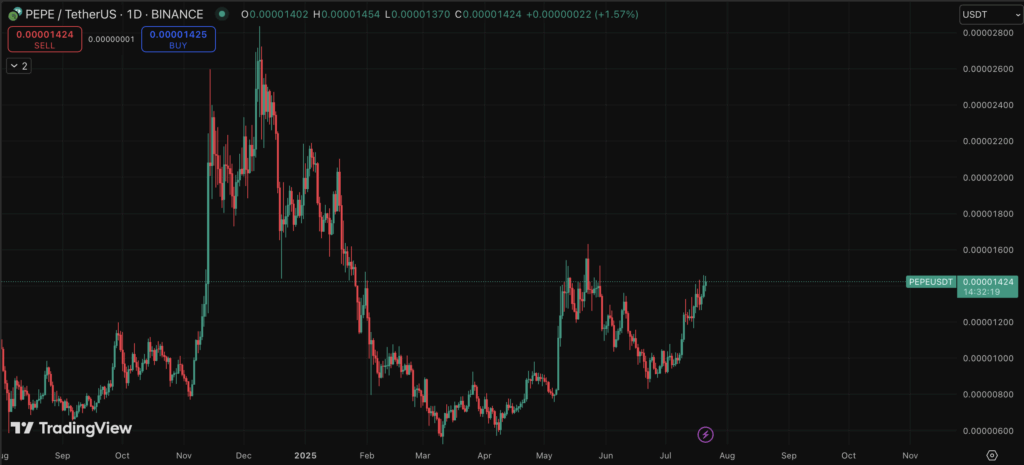Open the chart settings gear icon
Image resolution: width=1024 pixels, height=465 pixels.
[x=992, y=455]
